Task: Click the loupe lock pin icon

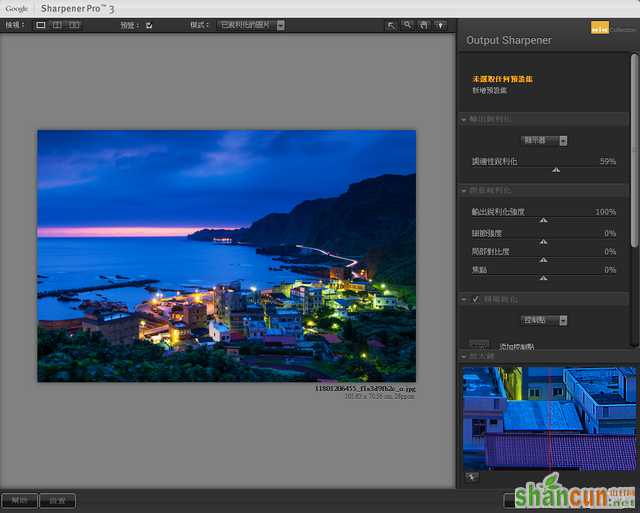Action: (x=472, y=477)
